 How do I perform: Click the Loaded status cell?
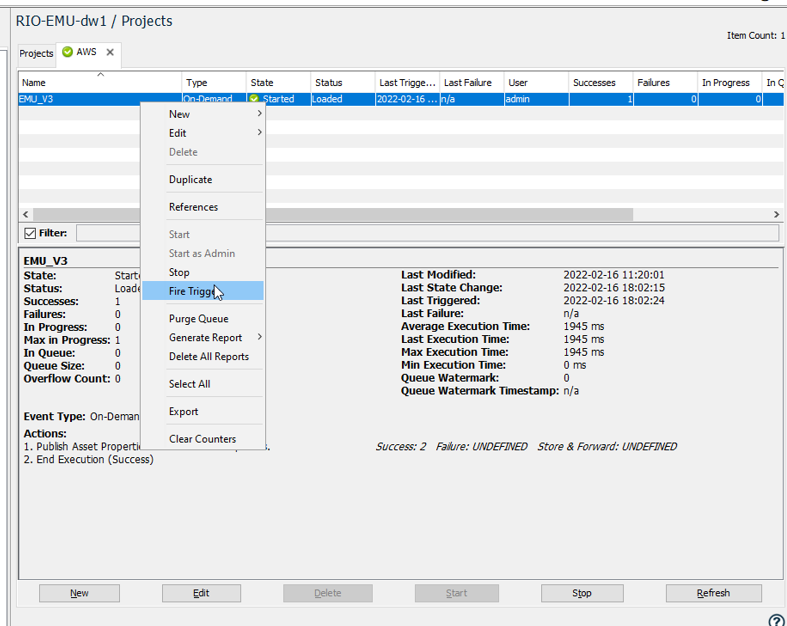coord(343,99)
